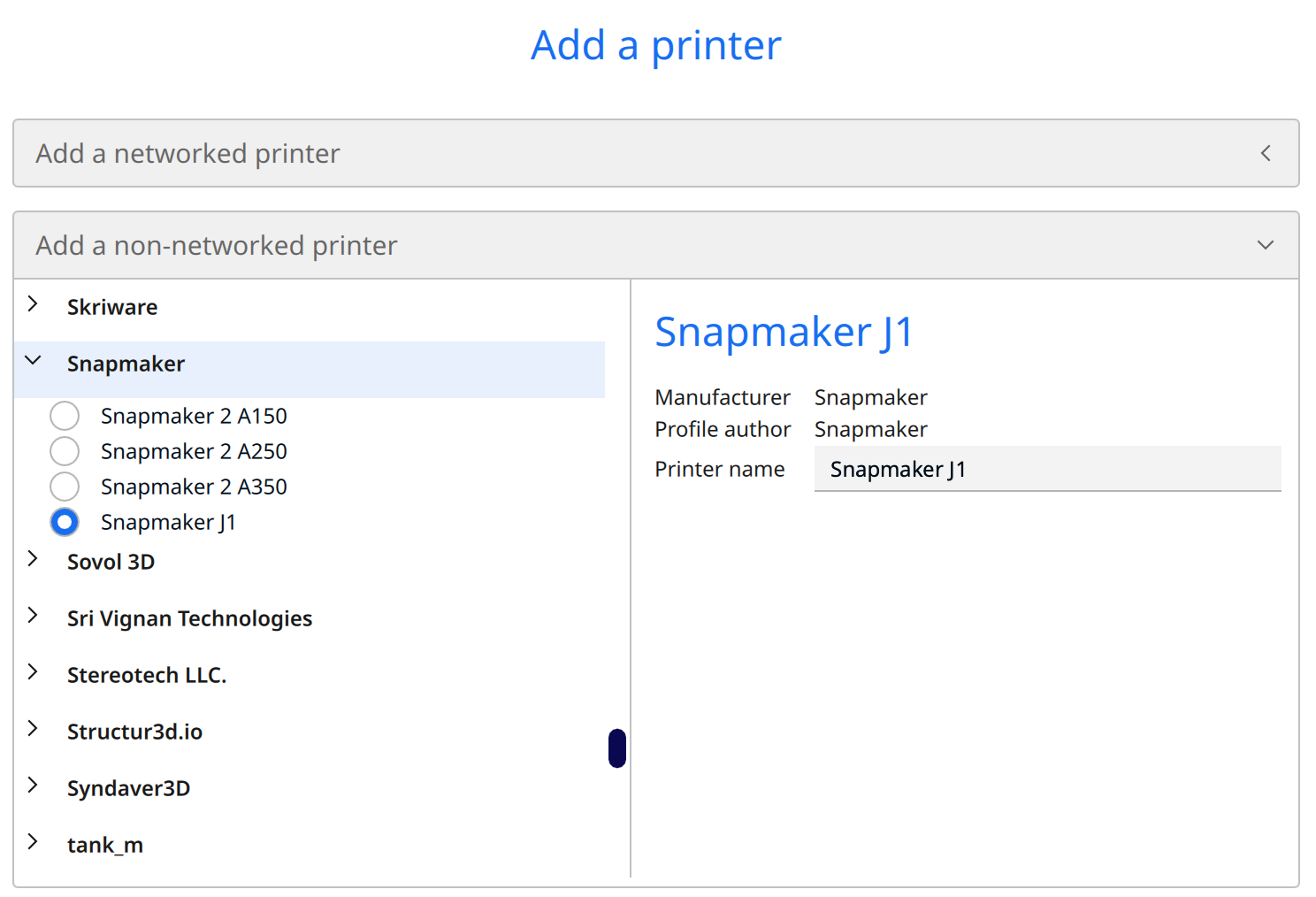This screenshot has height=897, width=1316.
Task: Expand the Structur3d.io group
Action: point(33,729)
